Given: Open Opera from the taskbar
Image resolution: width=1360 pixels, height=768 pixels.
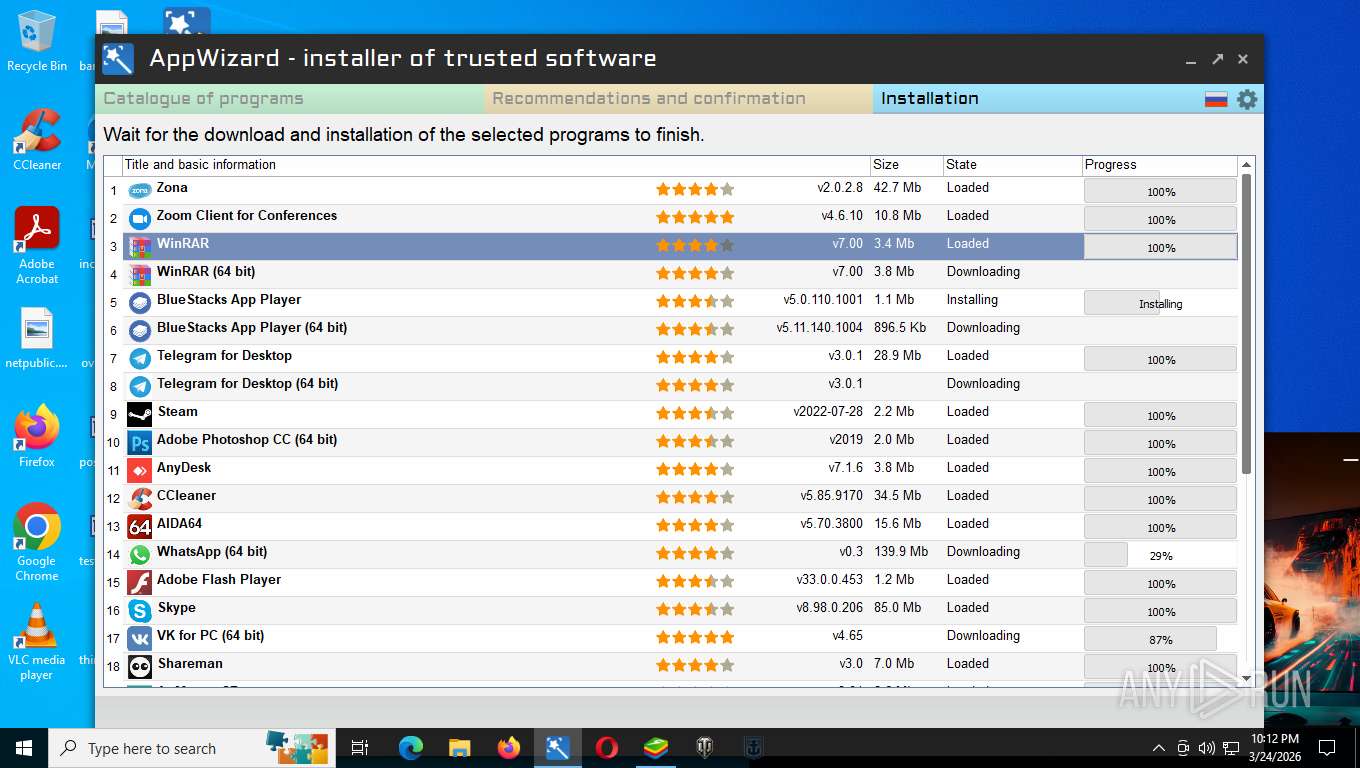Looking at the screenshot, I should point(607,748).
